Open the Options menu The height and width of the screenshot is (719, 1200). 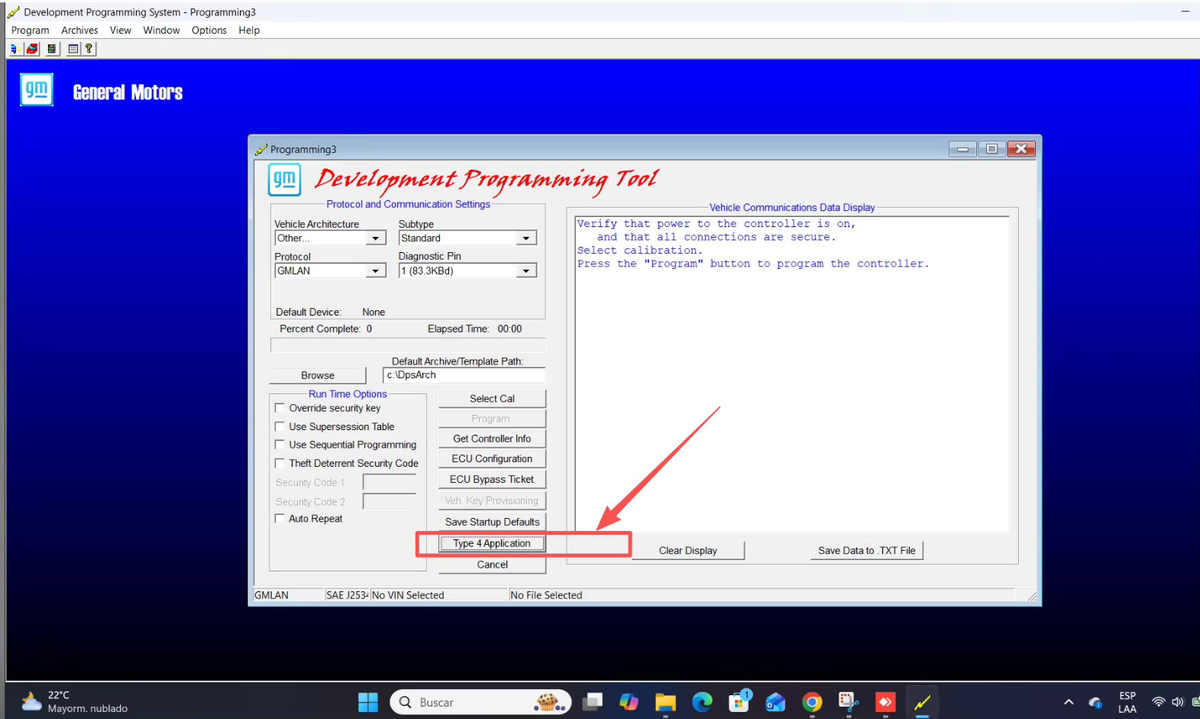(x=209, y=30)
